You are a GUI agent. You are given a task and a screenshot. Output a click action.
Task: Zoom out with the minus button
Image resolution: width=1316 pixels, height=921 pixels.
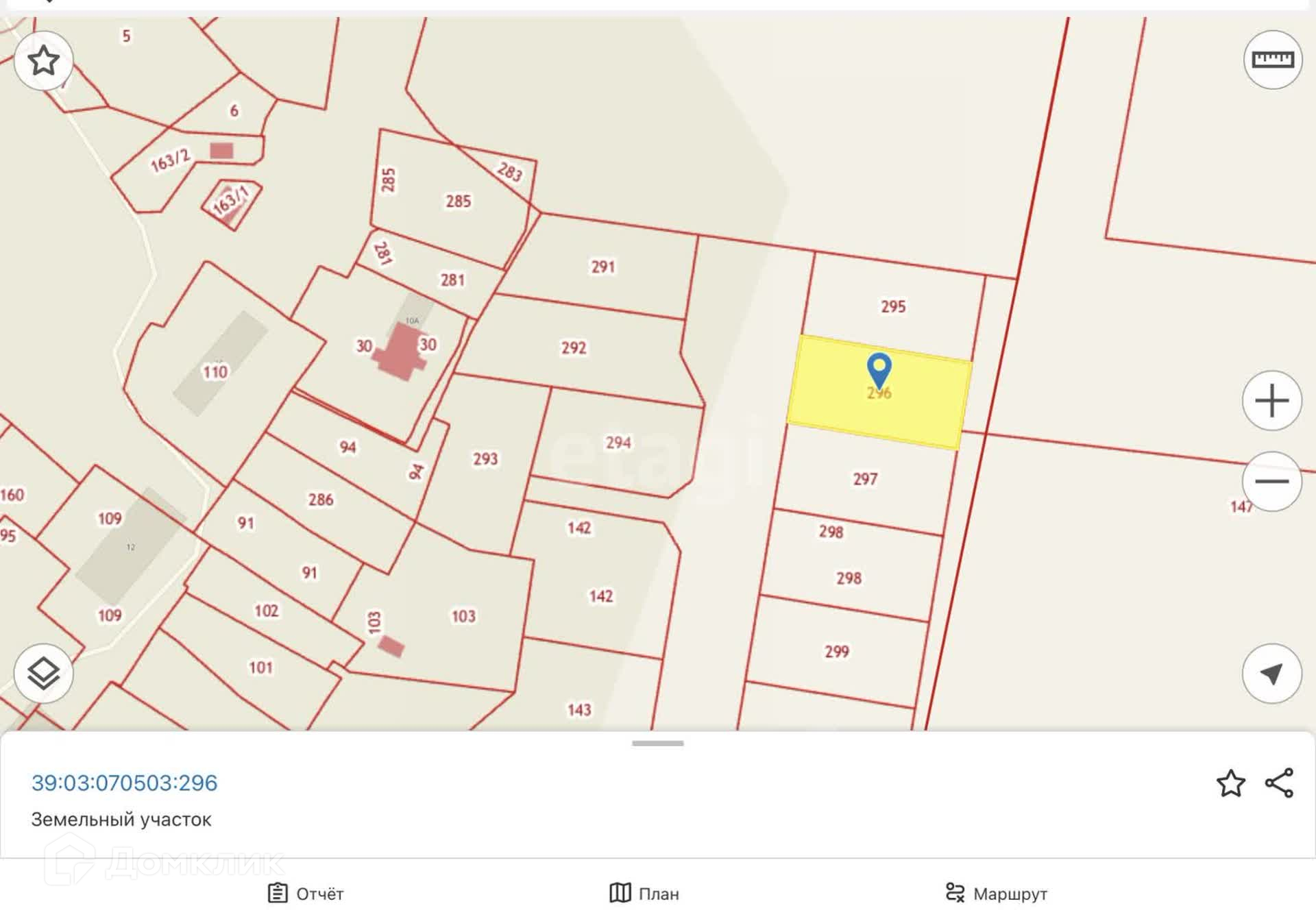(1271, 481)
